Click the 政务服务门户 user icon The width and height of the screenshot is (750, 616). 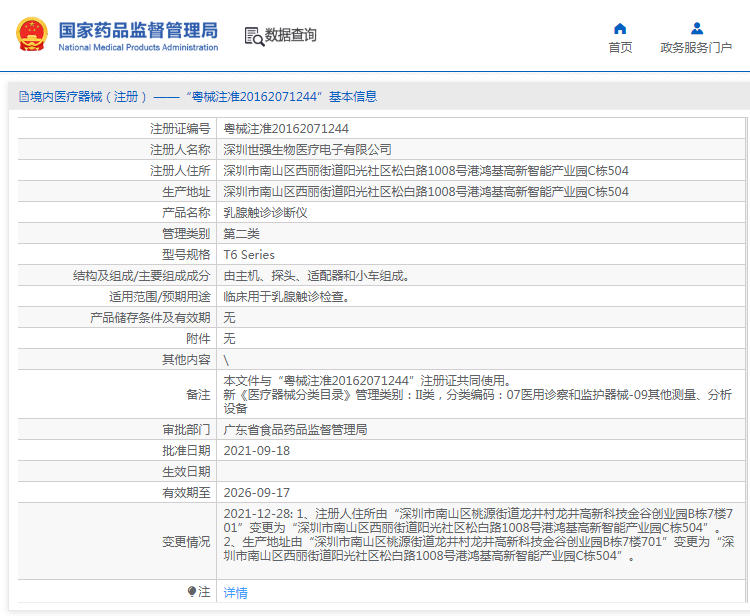(697, 29)
